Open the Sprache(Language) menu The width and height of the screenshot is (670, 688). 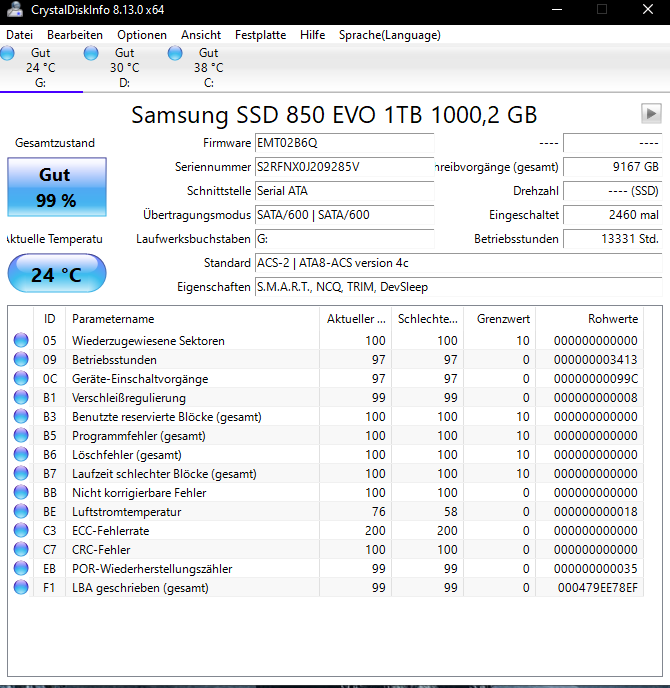click(x=390, y=35)
